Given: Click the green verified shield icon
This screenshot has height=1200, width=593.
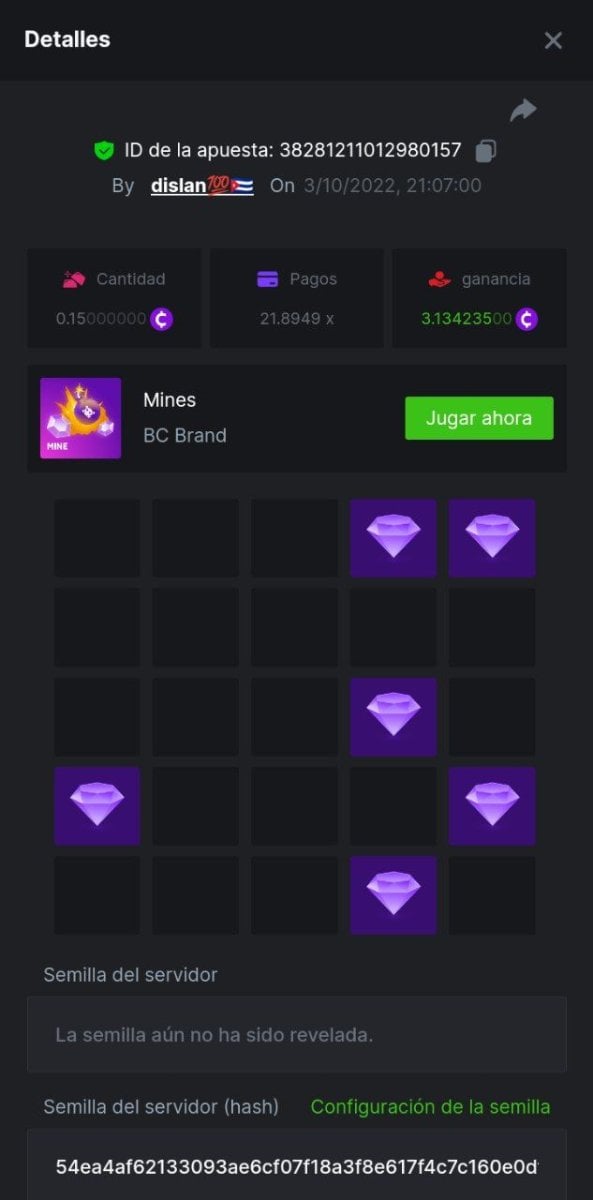Looking at the screenshot, I should [103, 151].
